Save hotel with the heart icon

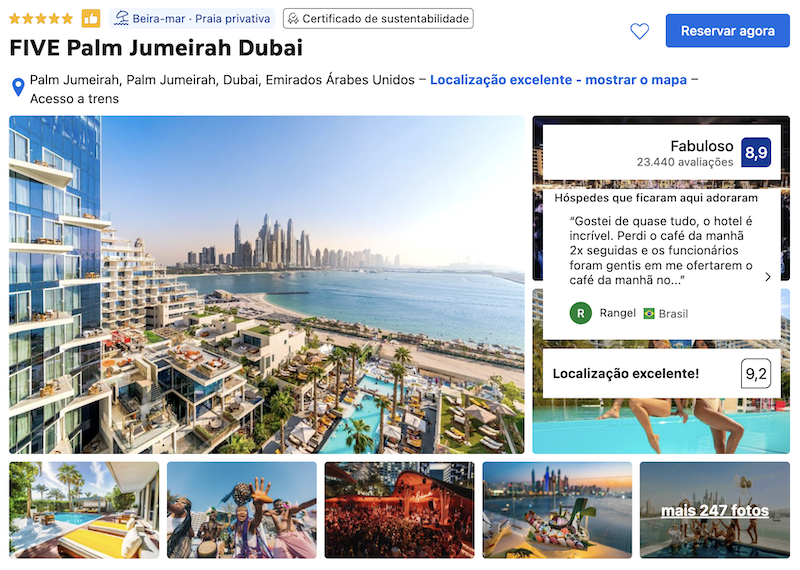639,31
